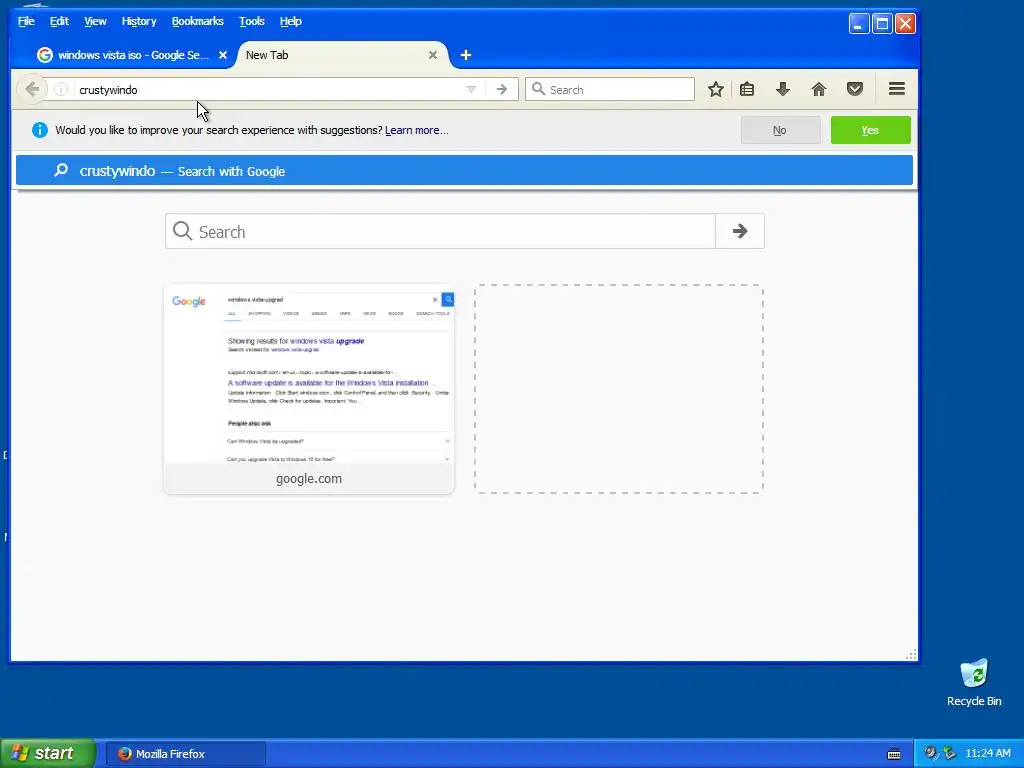
Task: Open the Edit menu
Action: point(59,21)
